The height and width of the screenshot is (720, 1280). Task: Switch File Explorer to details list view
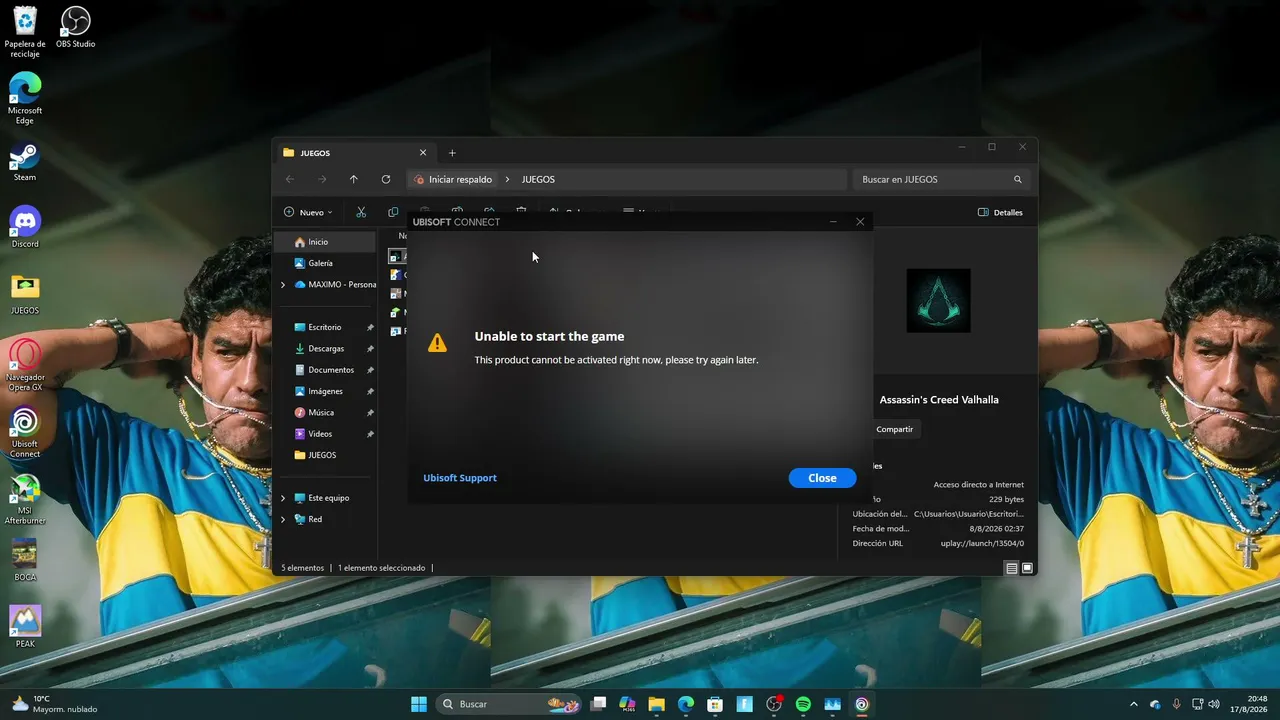point(1012,568)
